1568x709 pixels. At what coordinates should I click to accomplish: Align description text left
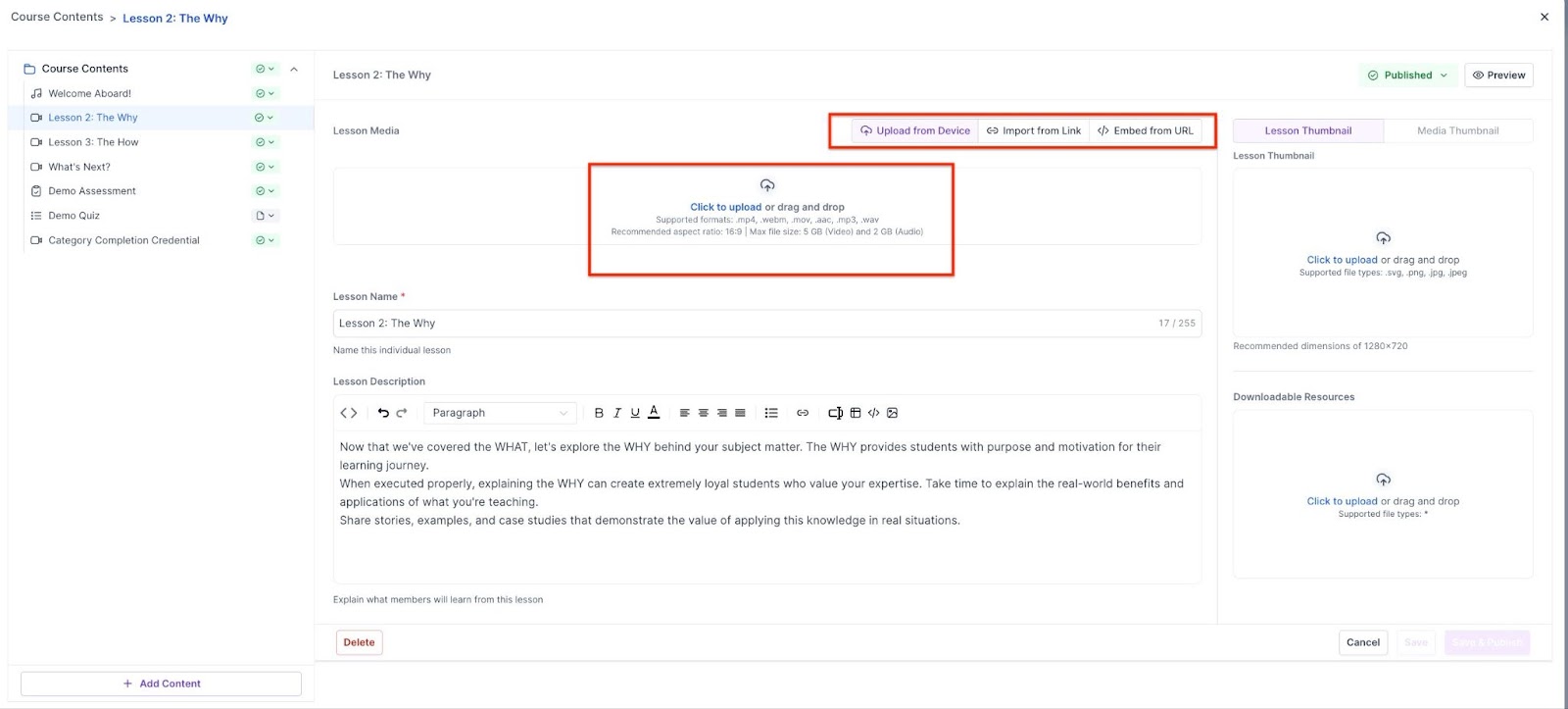tap(685, 413)
